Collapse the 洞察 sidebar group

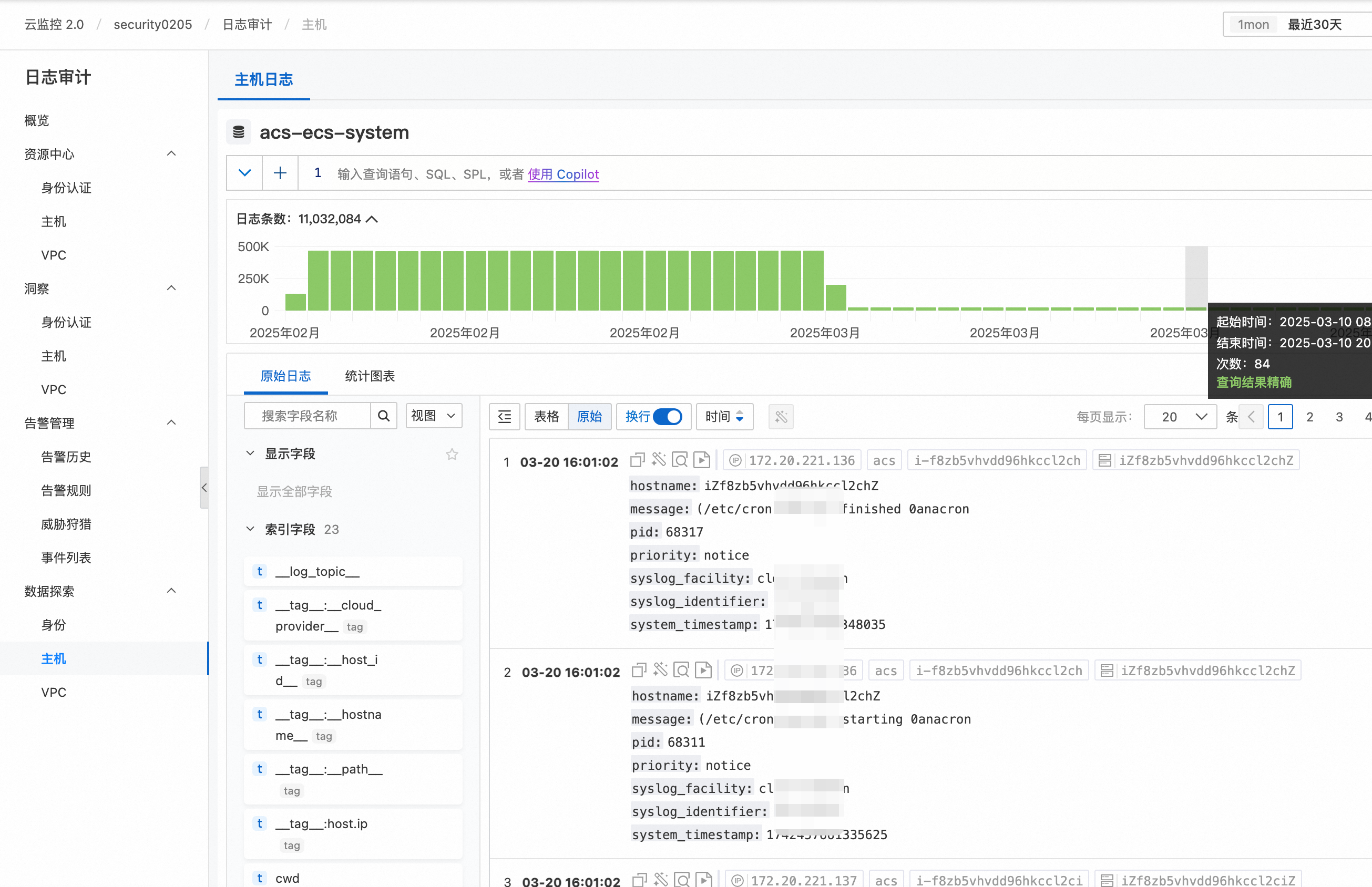(x=171, y=288)
